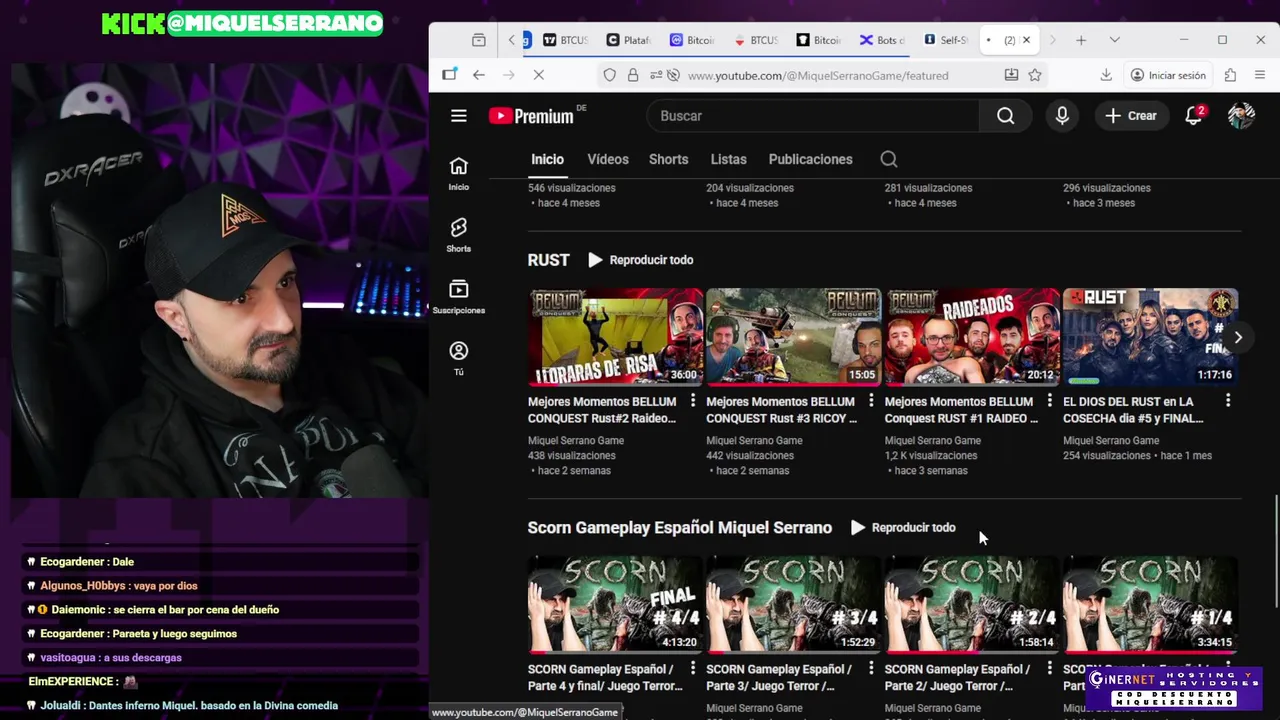Click the padlock site information icon
The image size is (1280, 720).
click(633, 75)
